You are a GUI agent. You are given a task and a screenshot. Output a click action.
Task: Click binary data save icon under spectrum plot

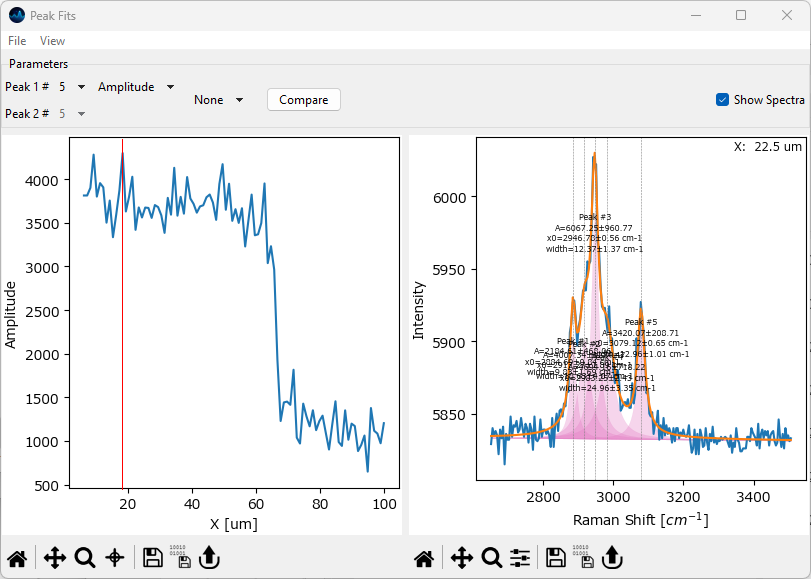coord(584,558)
